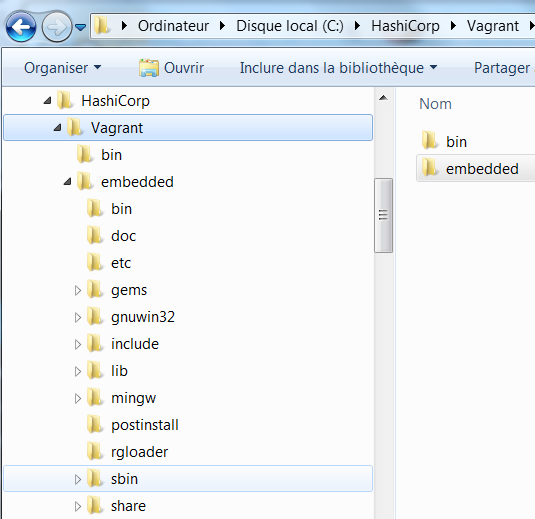Collapse the embedded tree node
Viewport: 535px width, 519px height.
pyautogui.click(x=67, y=182)
